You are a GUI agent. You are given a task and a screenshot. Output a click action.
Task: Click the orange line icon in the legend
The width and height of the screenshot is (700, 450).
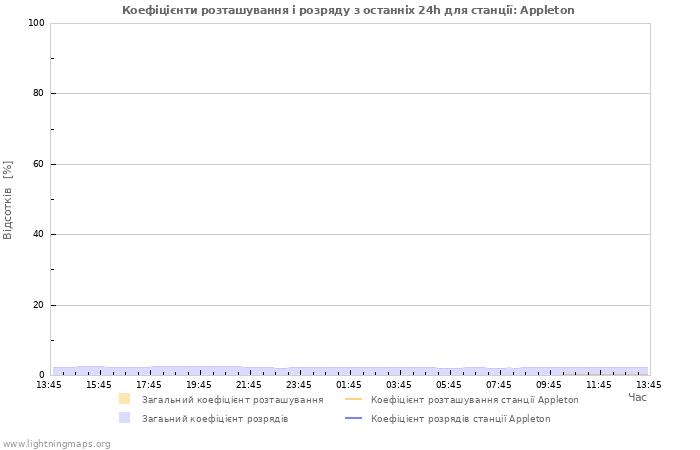click(x=353, y=399)
